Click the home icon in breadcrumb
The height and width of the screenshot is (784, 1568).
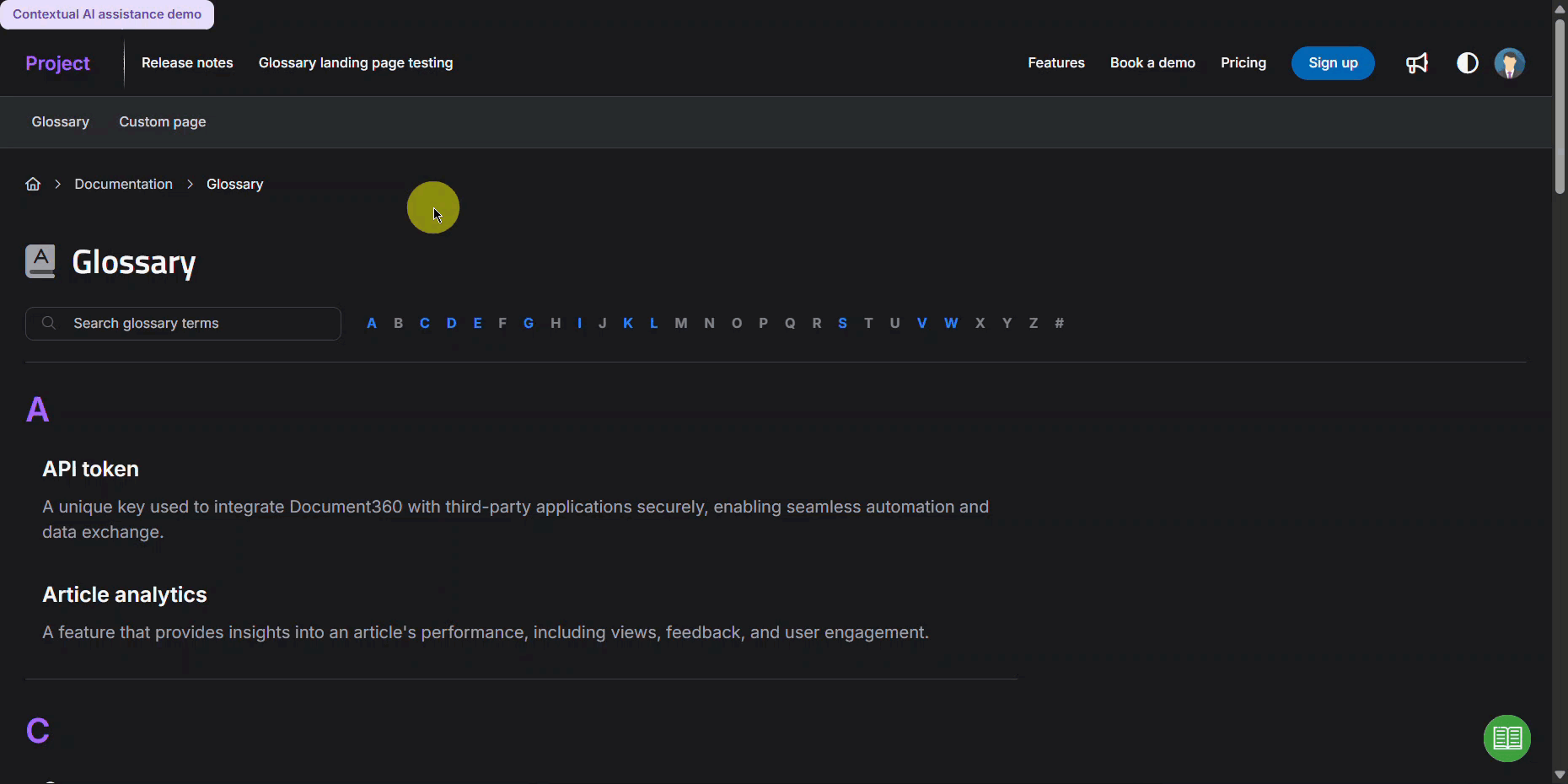pos(33,184)
